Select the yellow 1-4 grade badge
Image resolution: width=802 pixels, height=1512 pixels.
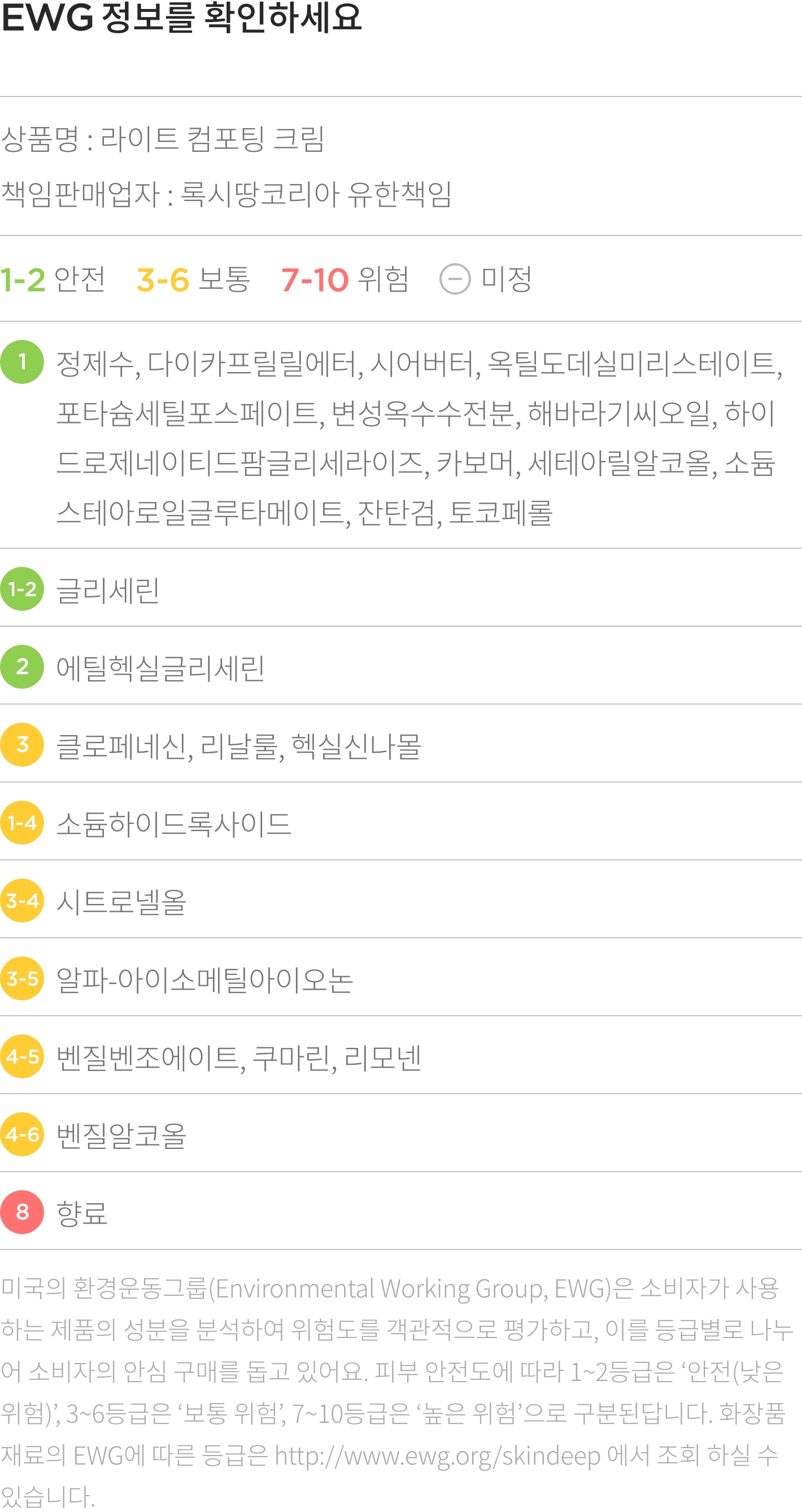click(x=21, y=822)
